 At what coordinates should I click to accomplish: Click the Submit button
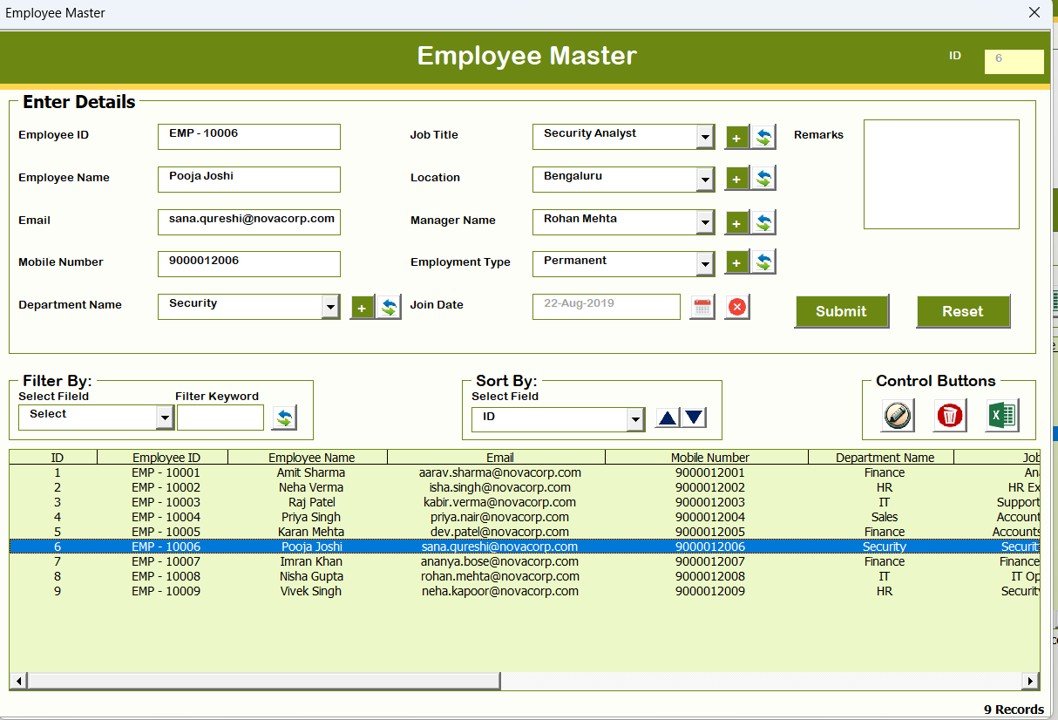click(841, 311)
